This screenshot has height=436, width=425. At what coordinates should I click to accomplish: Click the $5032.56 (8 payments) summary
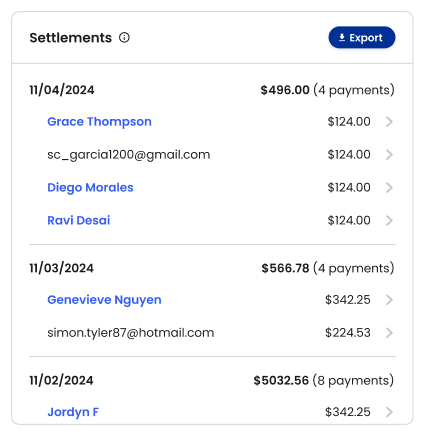click(324, 381)
